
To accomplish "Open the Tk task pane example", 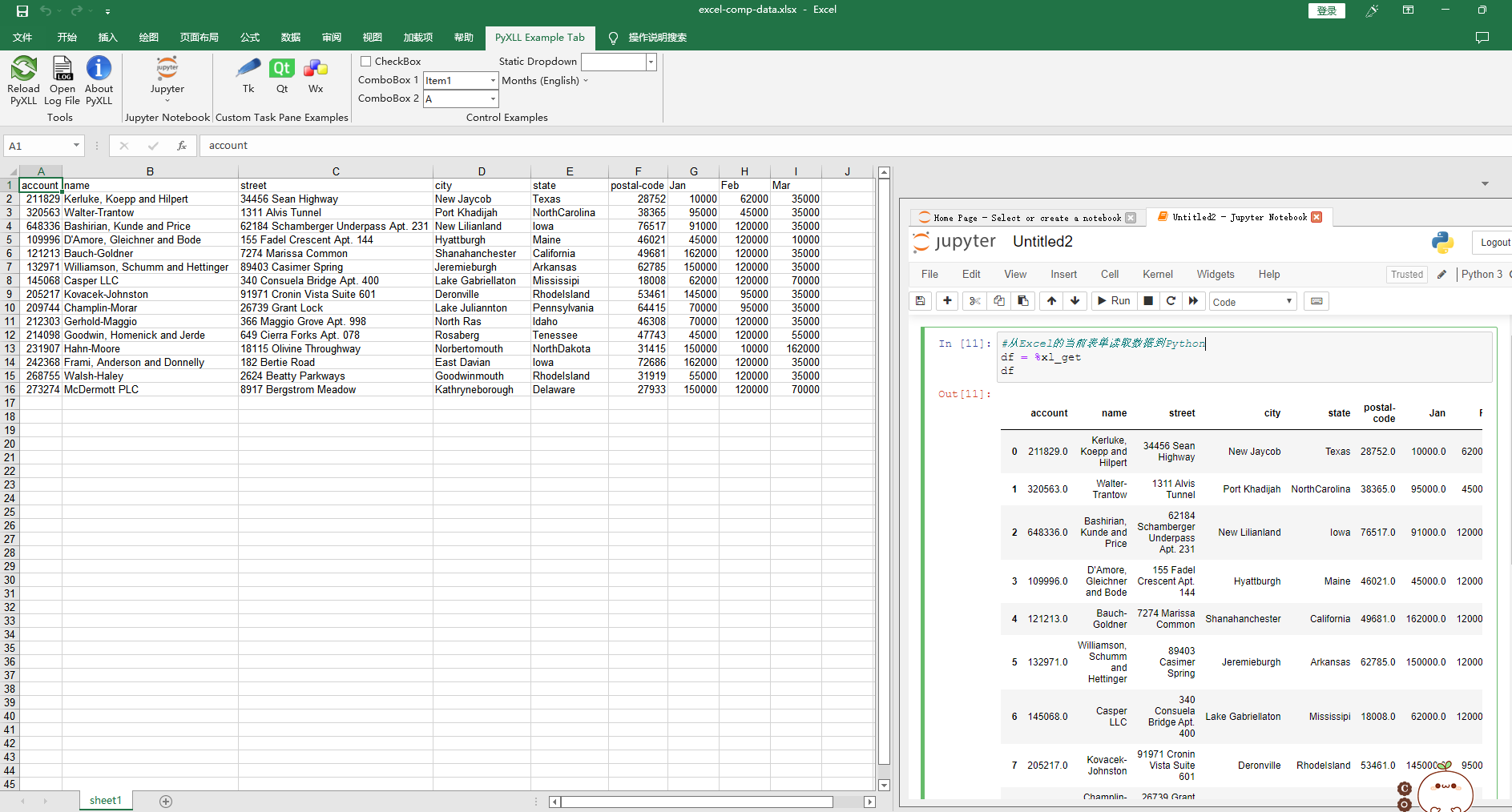I will [x=248, y=75].
